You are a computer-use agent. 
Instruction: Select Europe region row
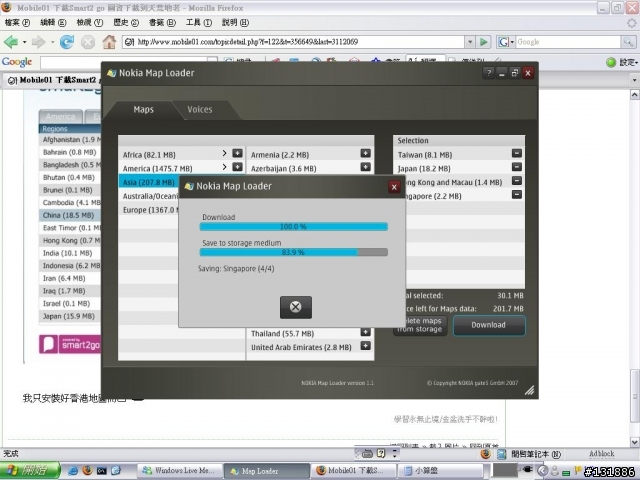click(x=149, y=210)
